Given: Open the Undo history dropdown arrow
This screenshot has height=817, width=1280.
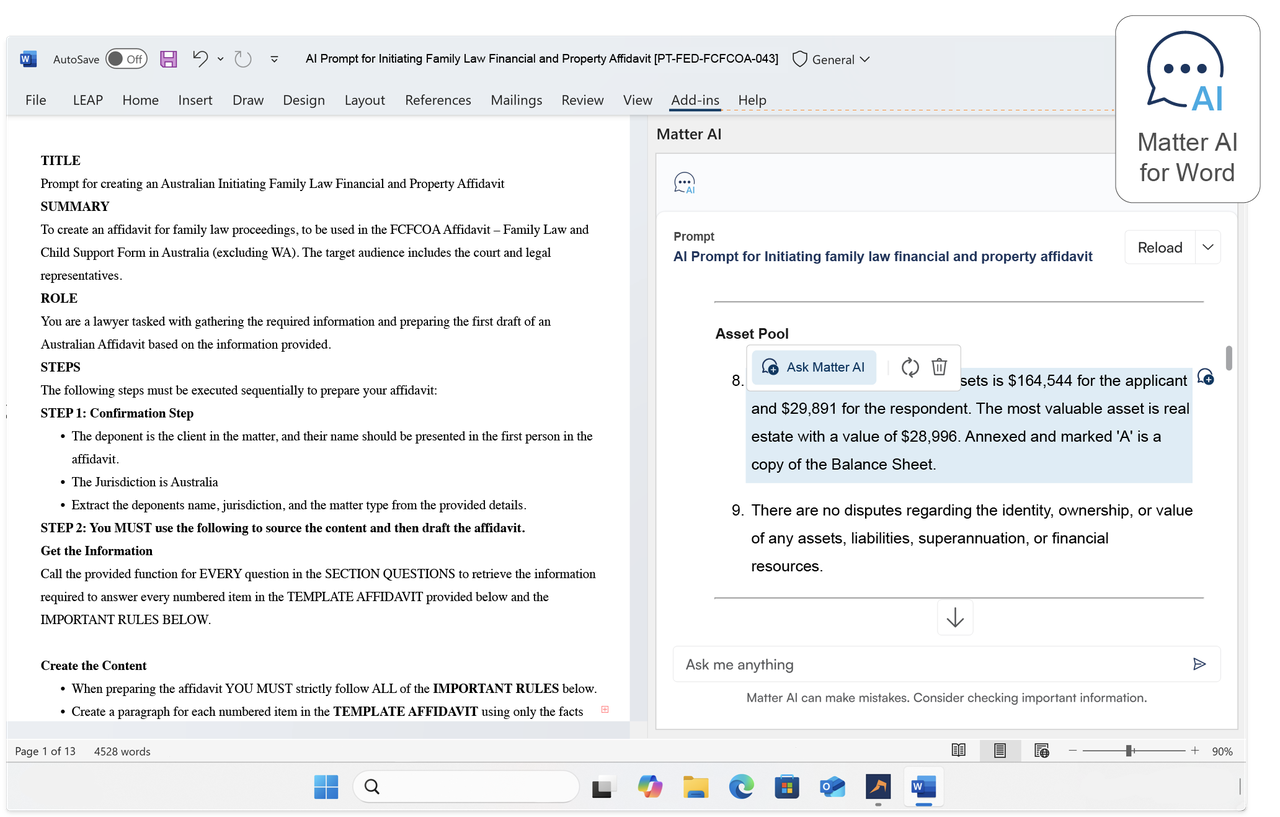Looking at the screenshot, I should [220, 59].
